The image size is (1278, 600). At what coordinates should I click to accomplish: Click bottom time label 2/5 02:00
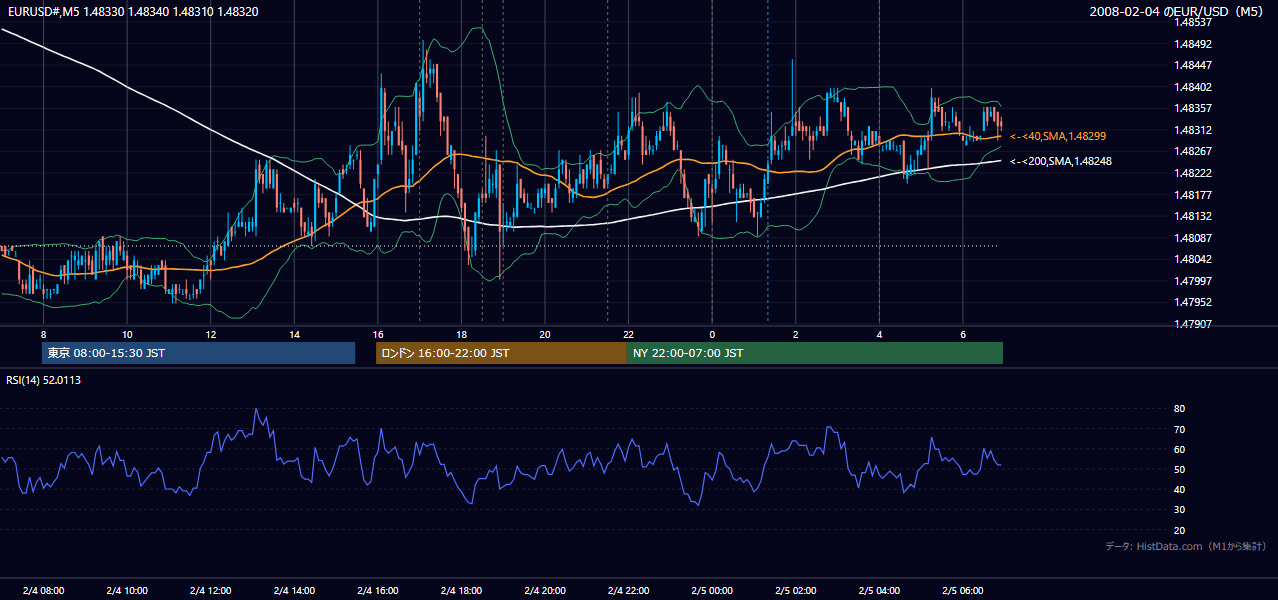[x=795, y=591]
